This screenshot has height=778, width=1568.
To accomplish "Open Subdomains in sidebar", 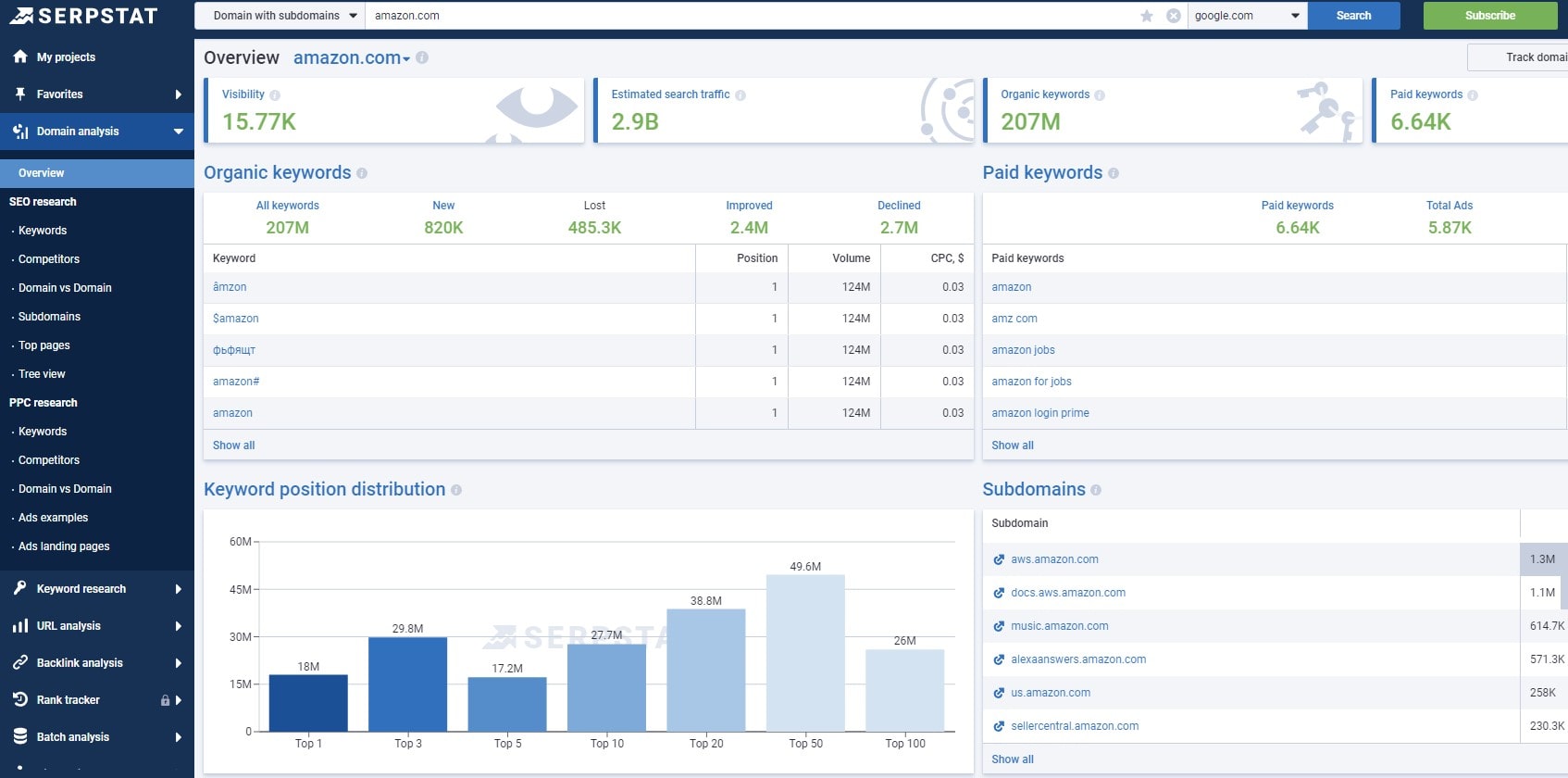I will [49, 317].
